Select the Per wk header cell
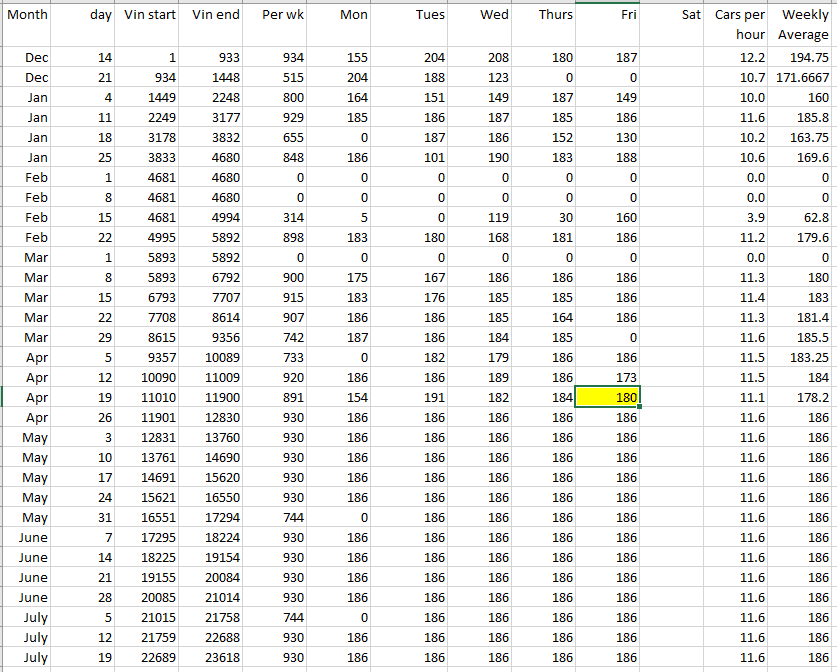This screenshot has width=837, height=672. 277,15
